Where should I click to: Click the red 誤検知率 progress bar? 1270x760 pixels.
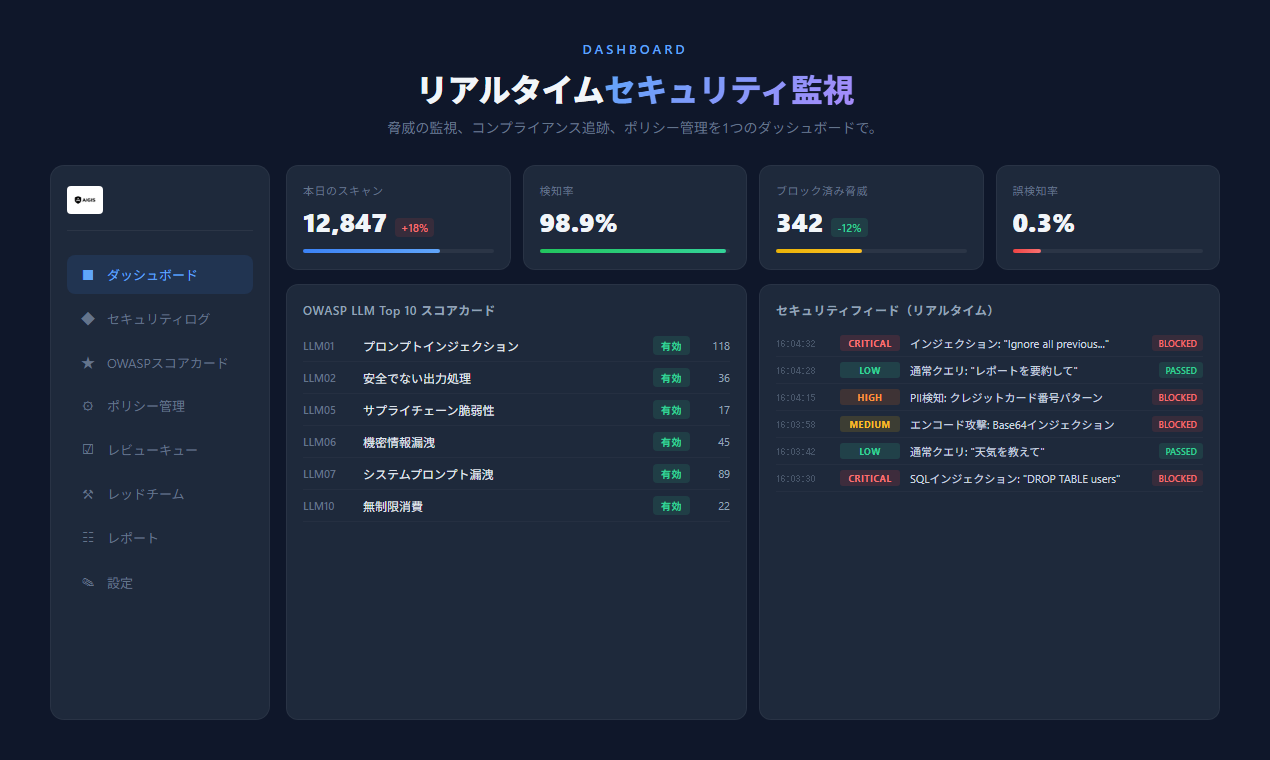pyautogui.click(x=1027, y=251)
